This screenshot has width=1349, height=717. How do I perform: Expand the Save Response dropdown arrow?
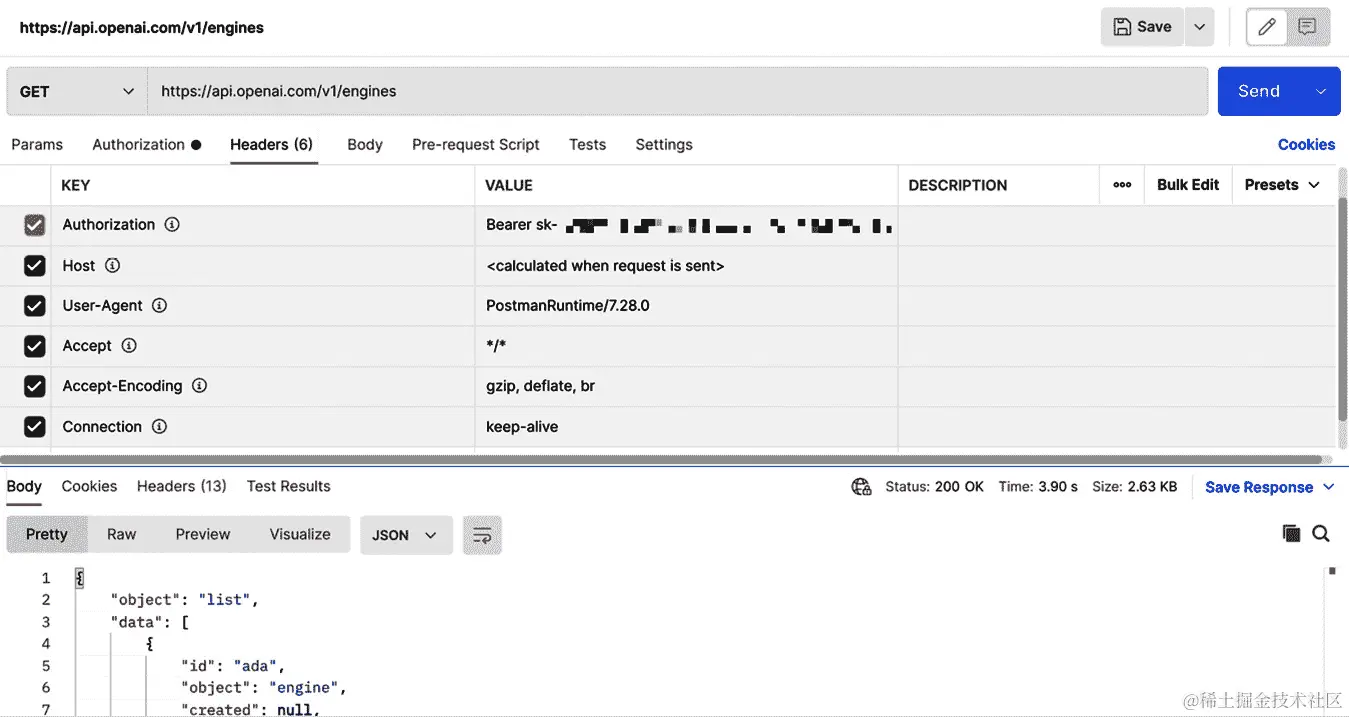(x=1328, y=487)
